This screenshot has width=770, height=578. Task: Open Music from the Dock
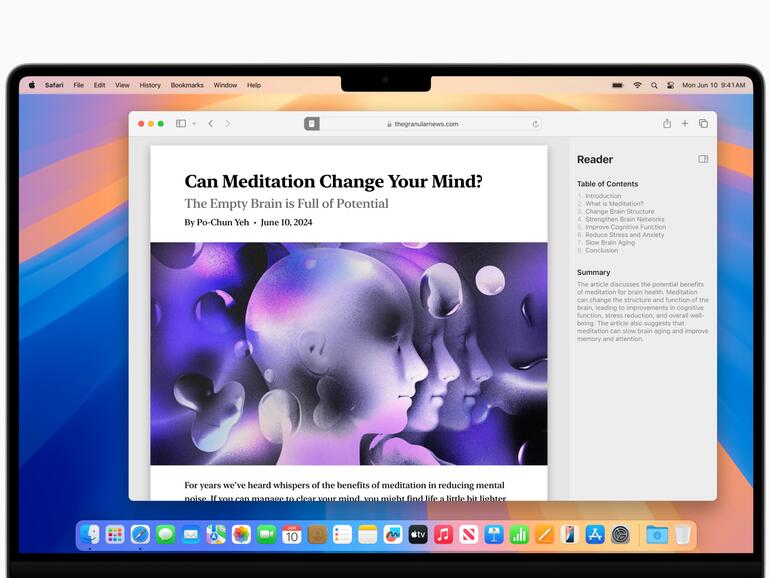[443, 534]
